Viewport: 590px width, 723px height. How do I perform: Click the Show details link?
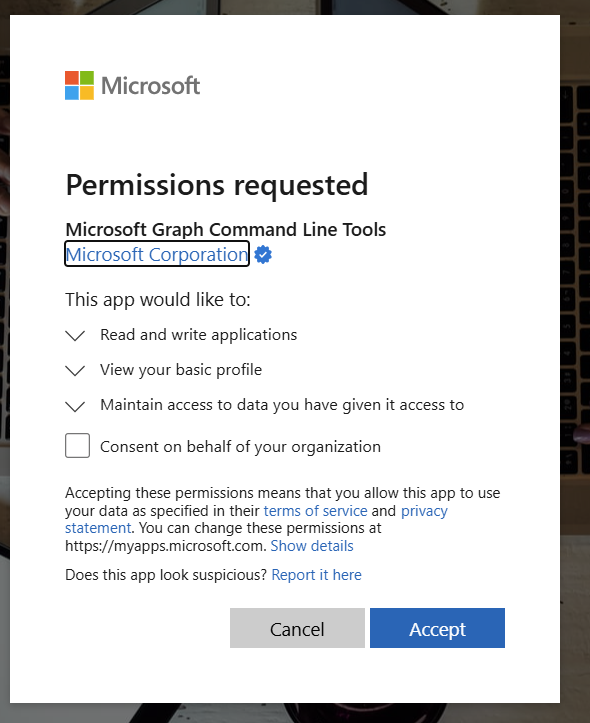tap(312, 546)
